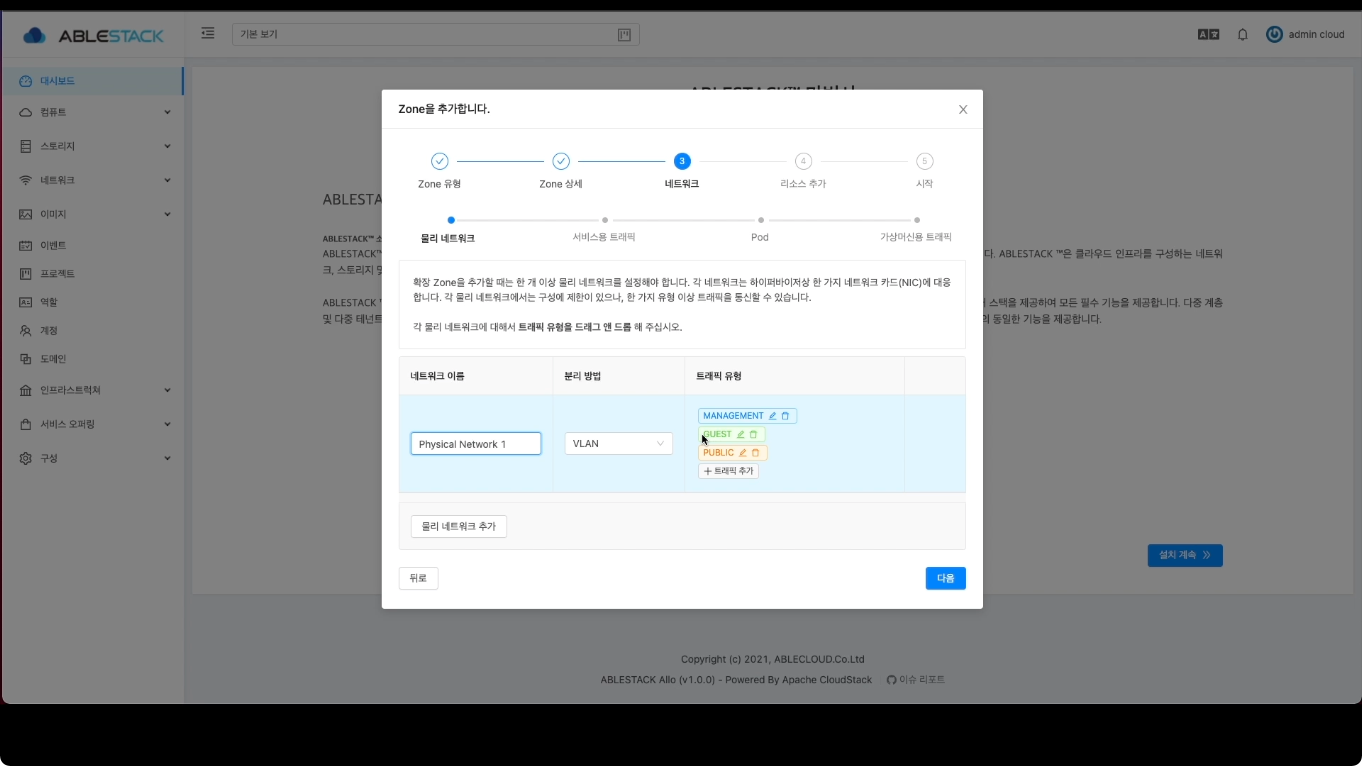Click the icon inside the 기본 보기 box
The width and height of the screenshot is (1362, 766).
[624, 35]
